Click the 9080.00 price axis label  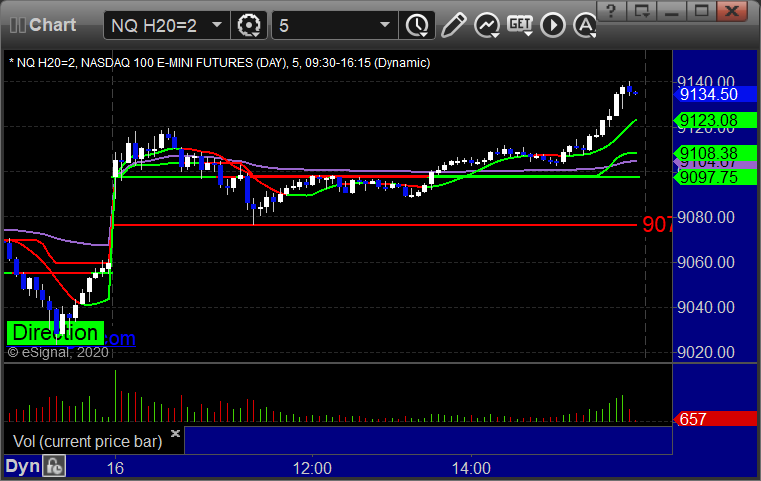pyautogui.click(x=706, y=217)
